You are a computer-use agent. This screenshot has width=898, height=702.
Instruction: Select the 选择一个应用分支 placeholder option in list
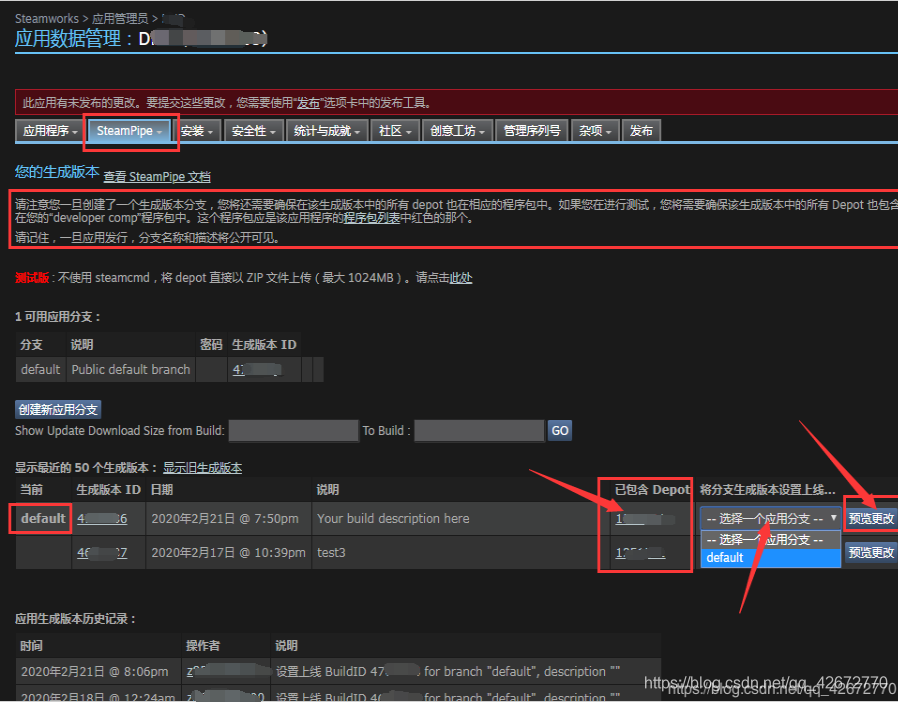pyautogui.click(x=770, y=540)
